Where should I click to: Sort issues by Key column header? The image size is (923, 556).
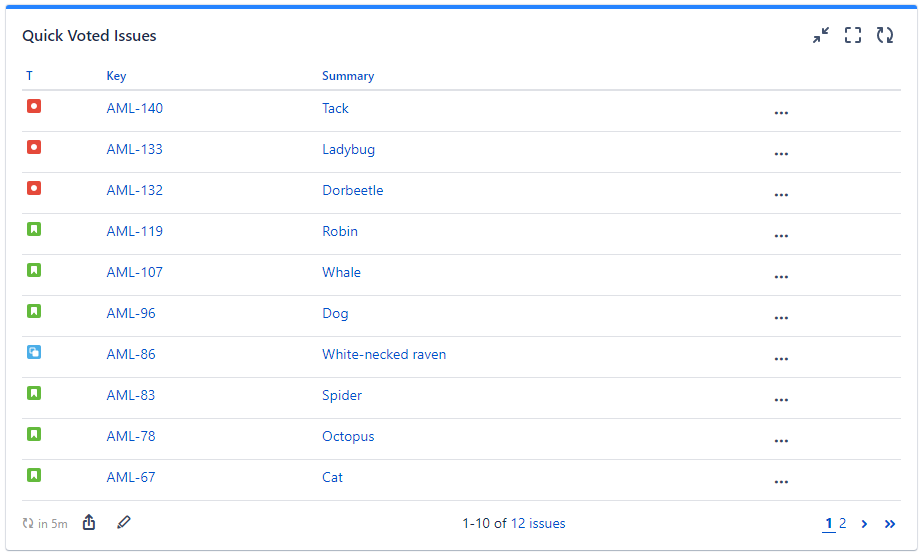point(116,76)
